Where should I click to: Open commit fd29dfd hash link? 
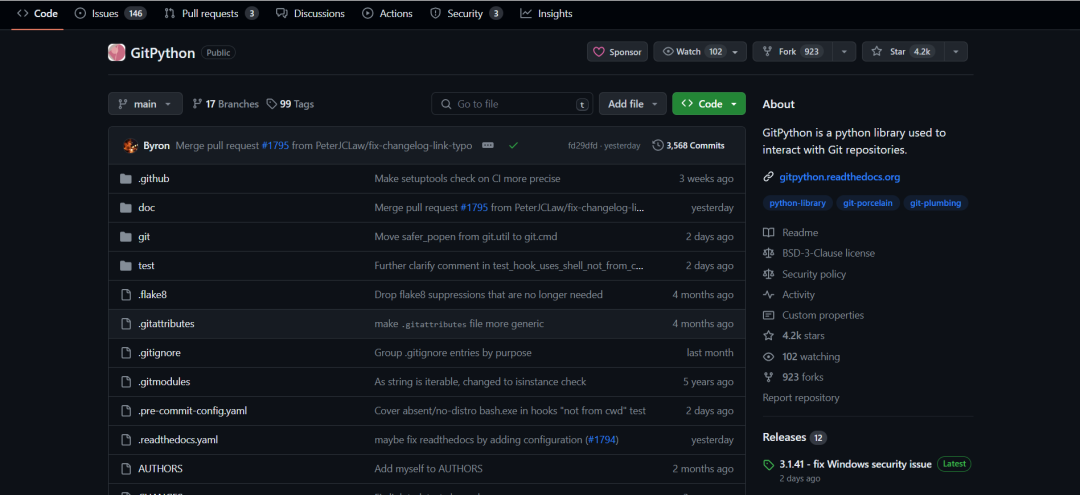(583, 145)
